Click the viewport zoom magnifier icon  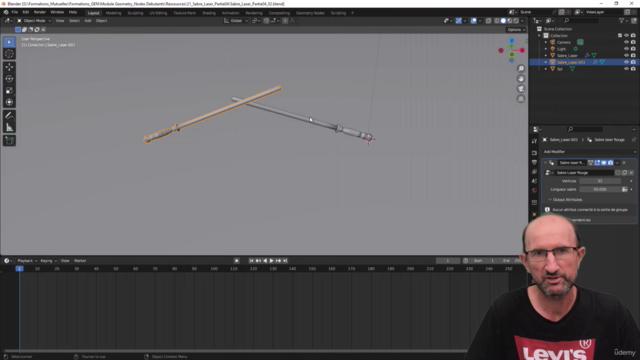pyautogui.click(x=521, y=69)
